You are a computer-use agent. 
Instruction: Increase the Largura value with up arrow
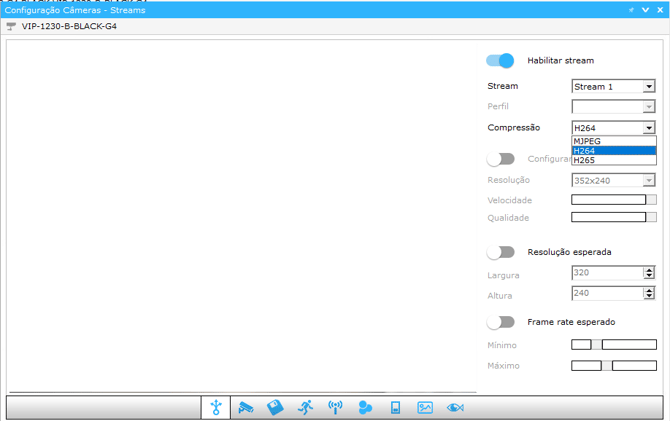[x=649, y=269]
